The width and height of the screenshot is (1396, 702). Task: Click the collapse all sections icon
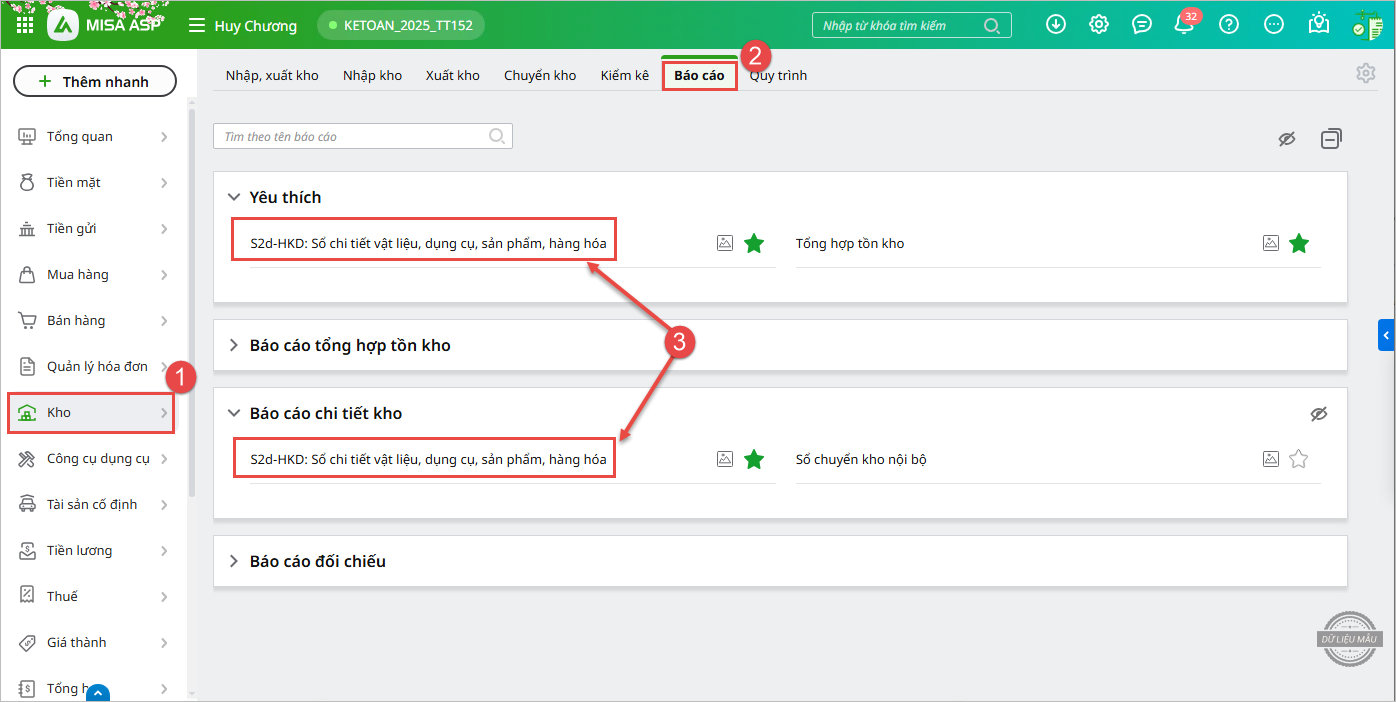1331,139
